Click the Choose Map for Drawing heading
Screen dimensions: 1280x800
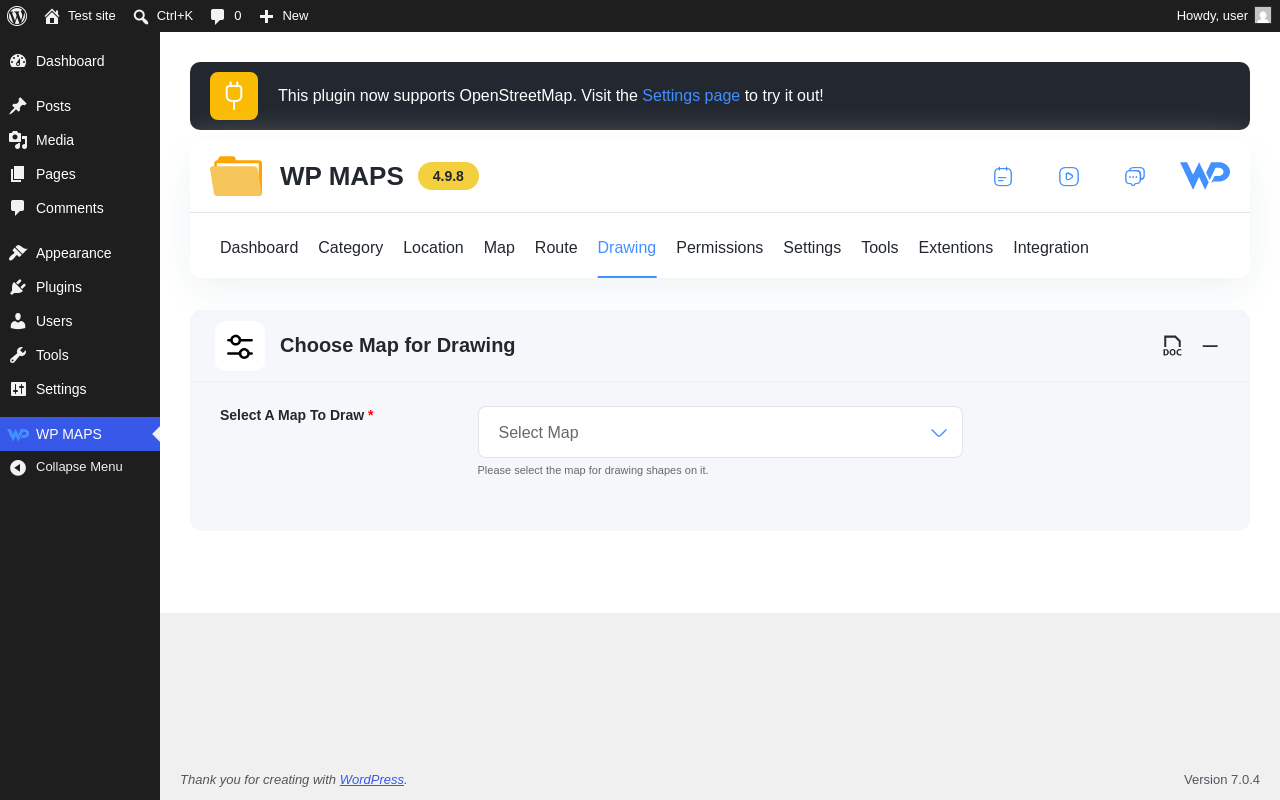[398, 345]
